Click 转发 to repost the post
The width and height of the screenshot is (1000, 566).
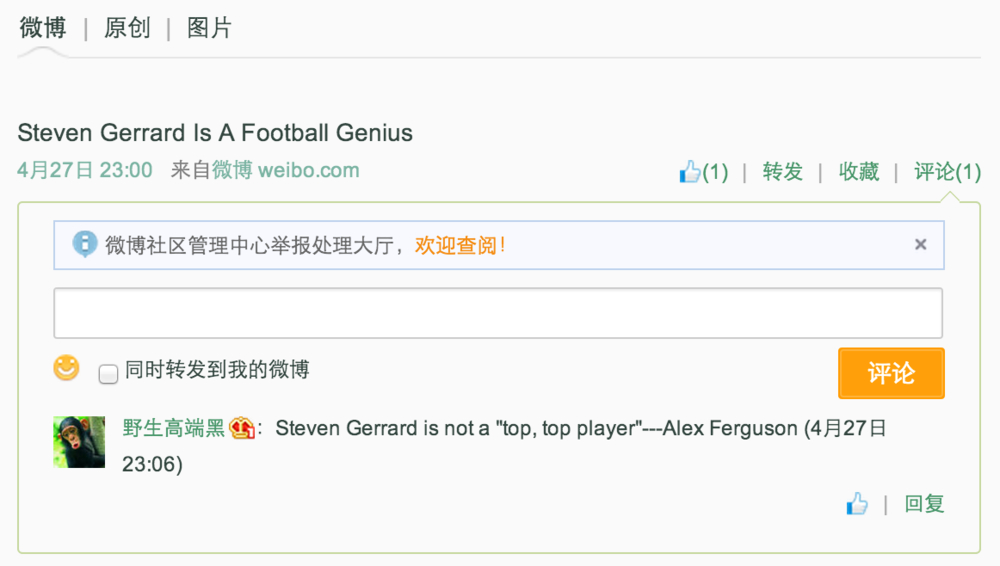[782, 172]
